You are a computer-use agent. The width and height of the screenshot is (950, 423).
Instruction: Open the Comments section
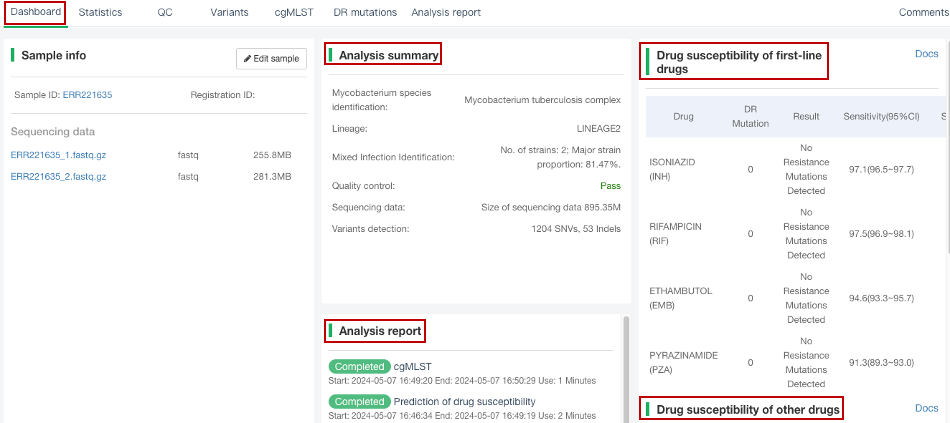coord(923,13)
